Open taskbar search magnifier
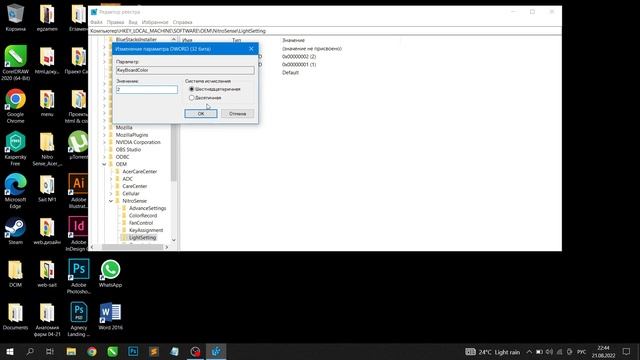 coord(30,351)
